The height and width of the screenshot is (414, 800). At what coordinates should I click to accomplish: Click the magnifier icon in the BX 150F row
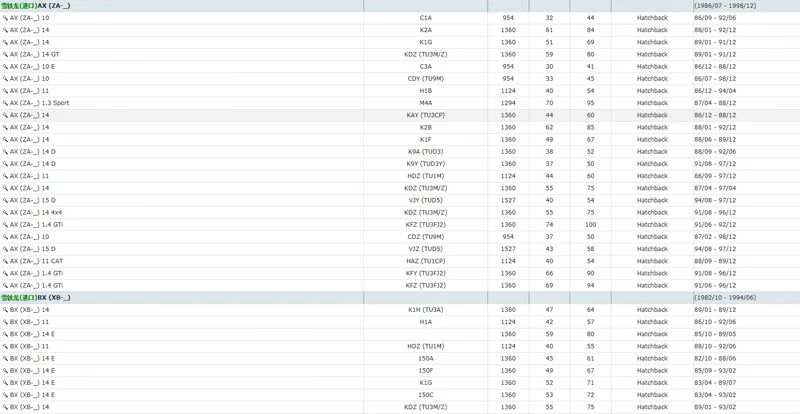point(5,371)
